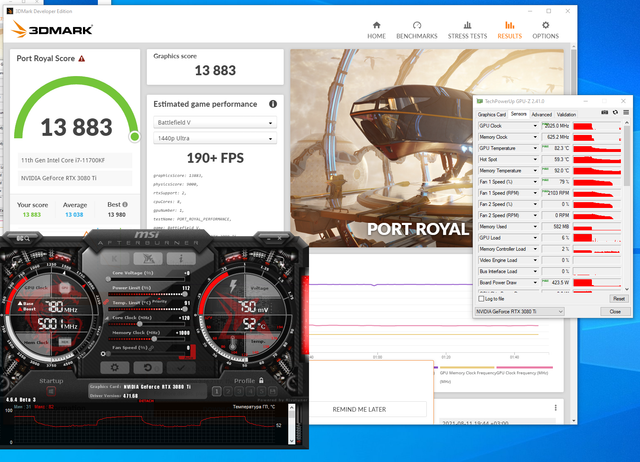Toggle Afterburner apply at Windows Startup button
The image size is (640, 462).
point(51,391)
